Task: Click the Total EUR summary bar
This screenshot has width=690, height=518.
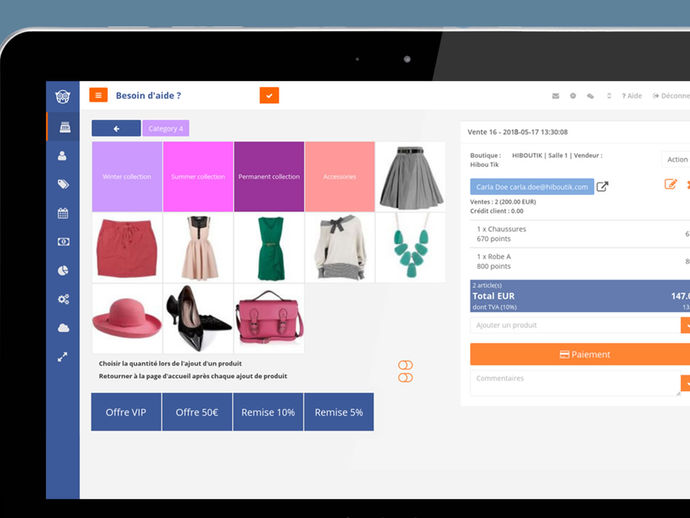Action: click(x=580, y=296)
